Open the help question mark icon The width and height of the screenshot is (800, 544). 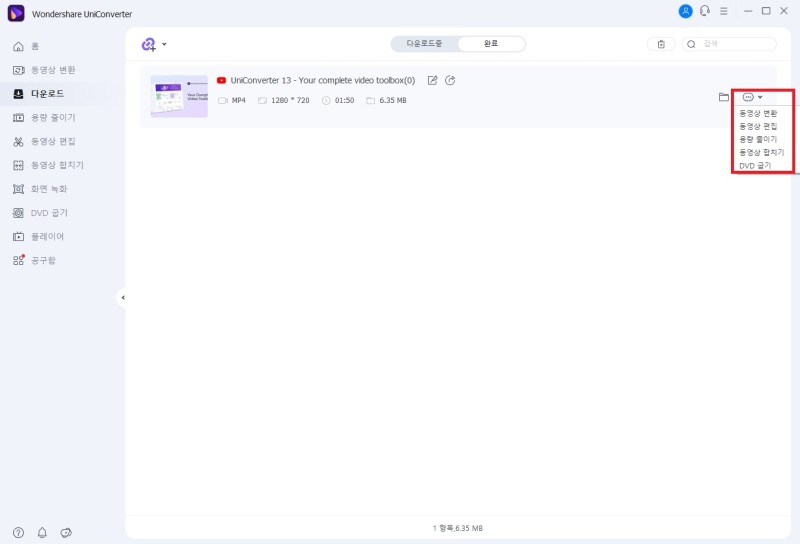click(x=18, y=533)
